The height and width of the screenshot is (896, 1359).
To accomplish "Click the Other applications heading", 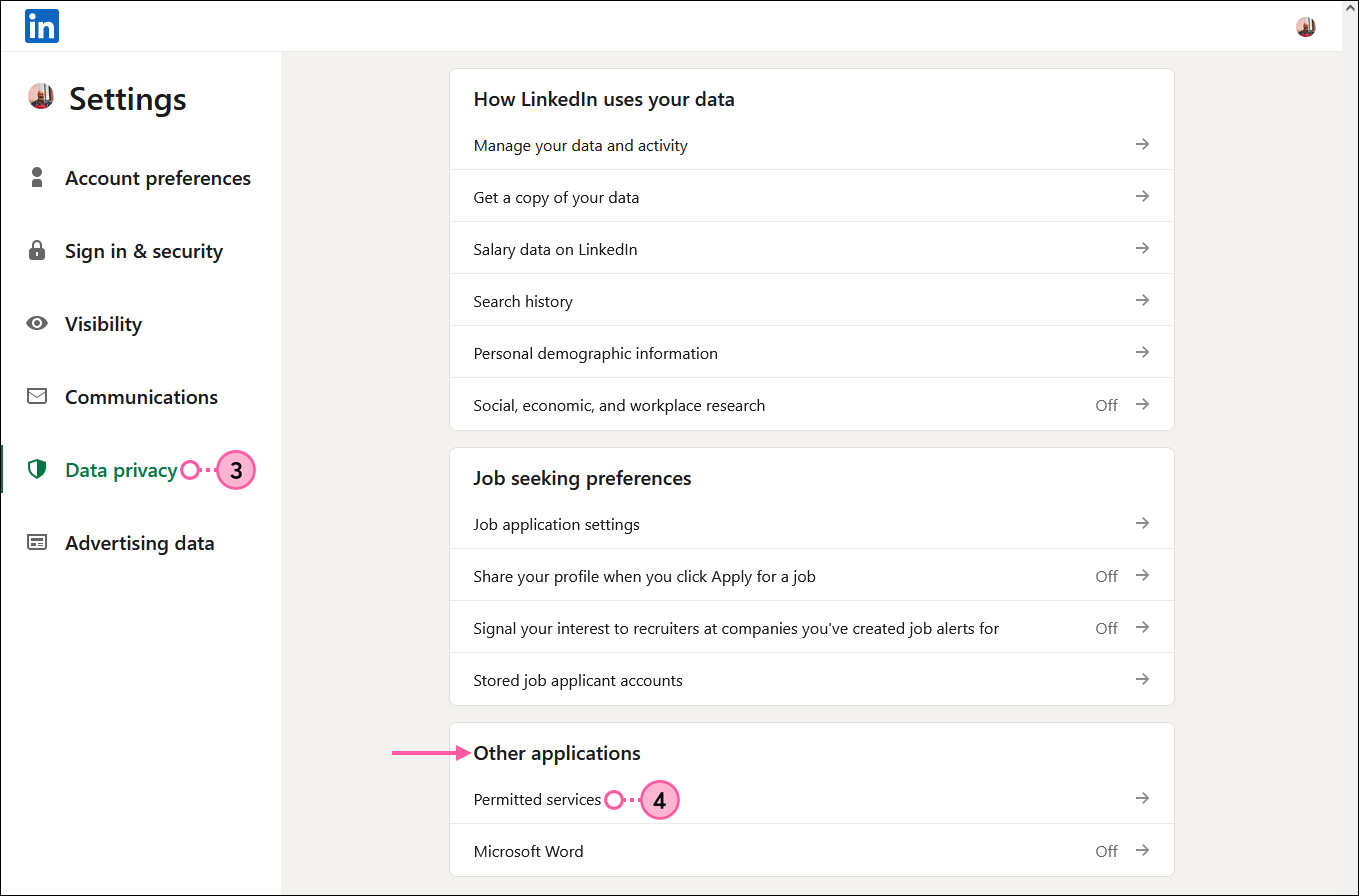I will pyautogui.click(x=557, y=753).
